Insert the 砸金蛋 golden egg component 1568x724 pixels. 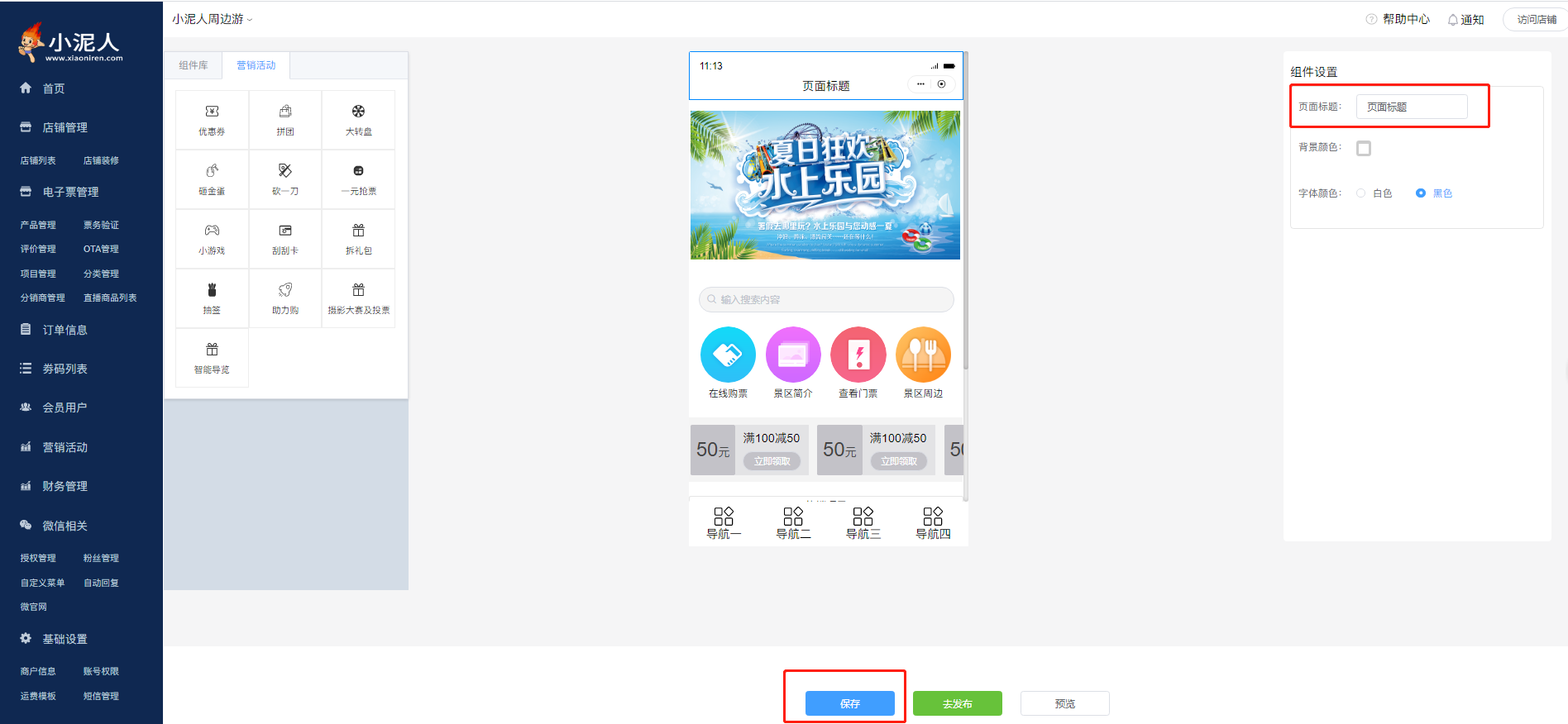(212, 179)
